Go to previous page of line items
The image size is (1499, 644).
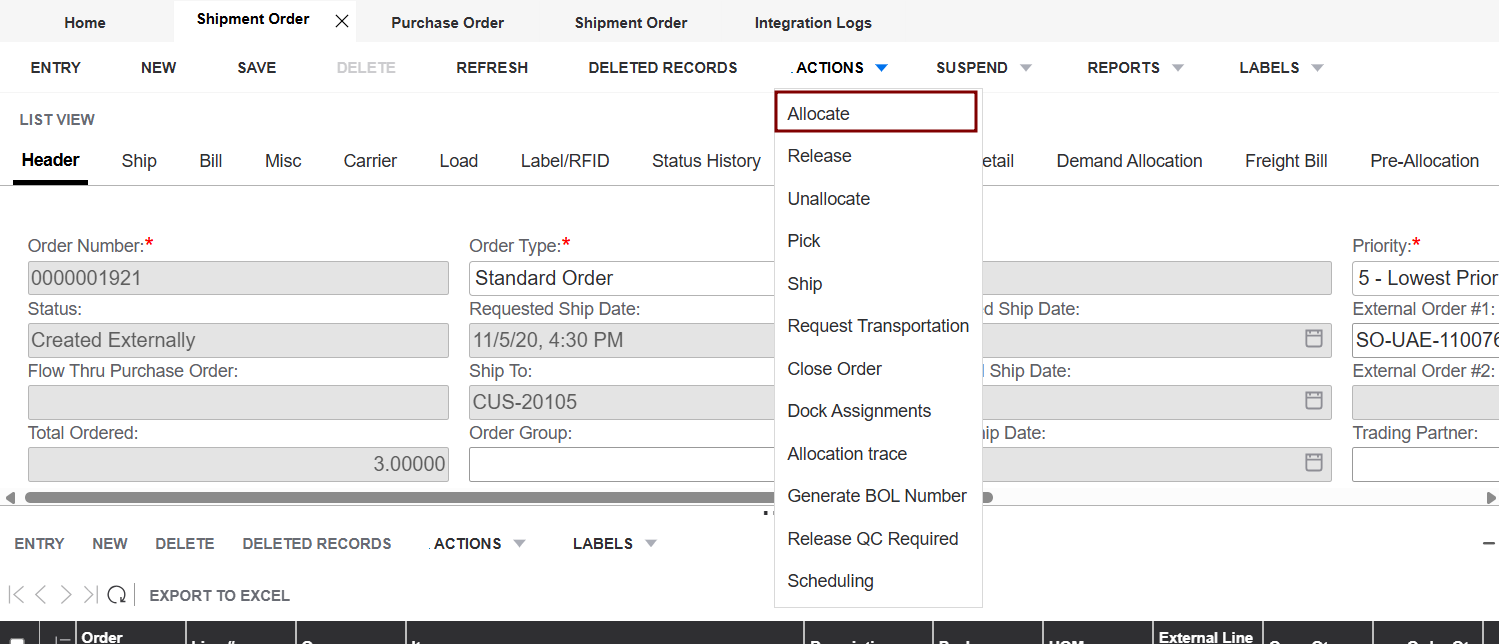[x=41, y=595]
